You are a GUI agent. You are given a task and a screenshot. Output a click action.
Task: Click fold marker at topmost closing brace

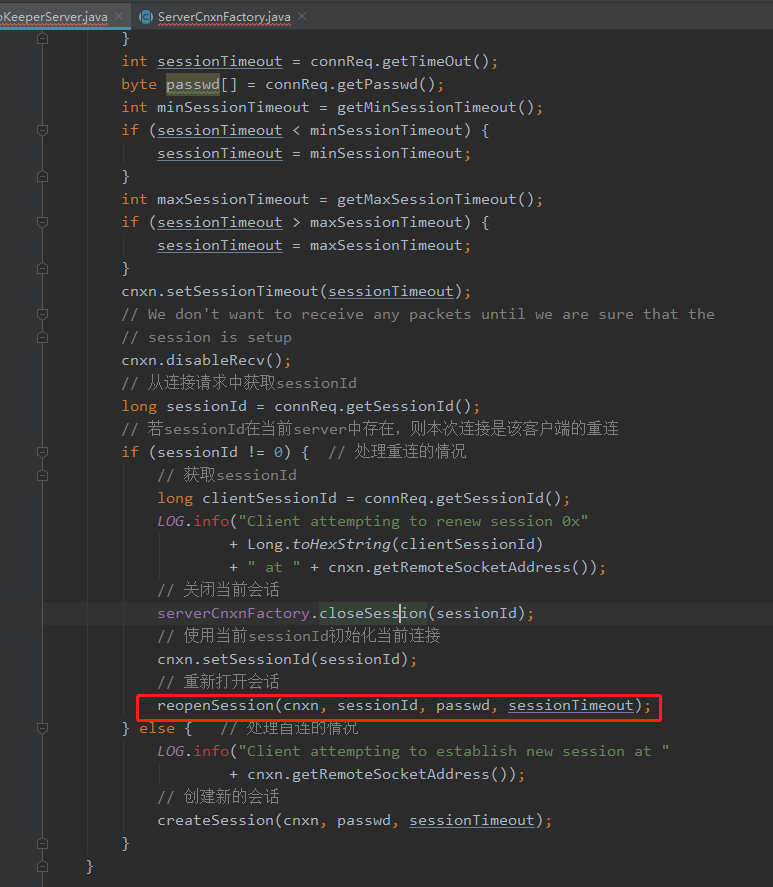42,38
